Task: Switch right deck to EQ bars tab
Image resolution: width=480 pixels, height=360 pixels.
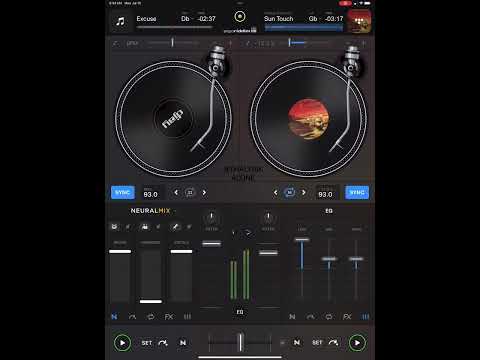Action: [x=365, y=316]
